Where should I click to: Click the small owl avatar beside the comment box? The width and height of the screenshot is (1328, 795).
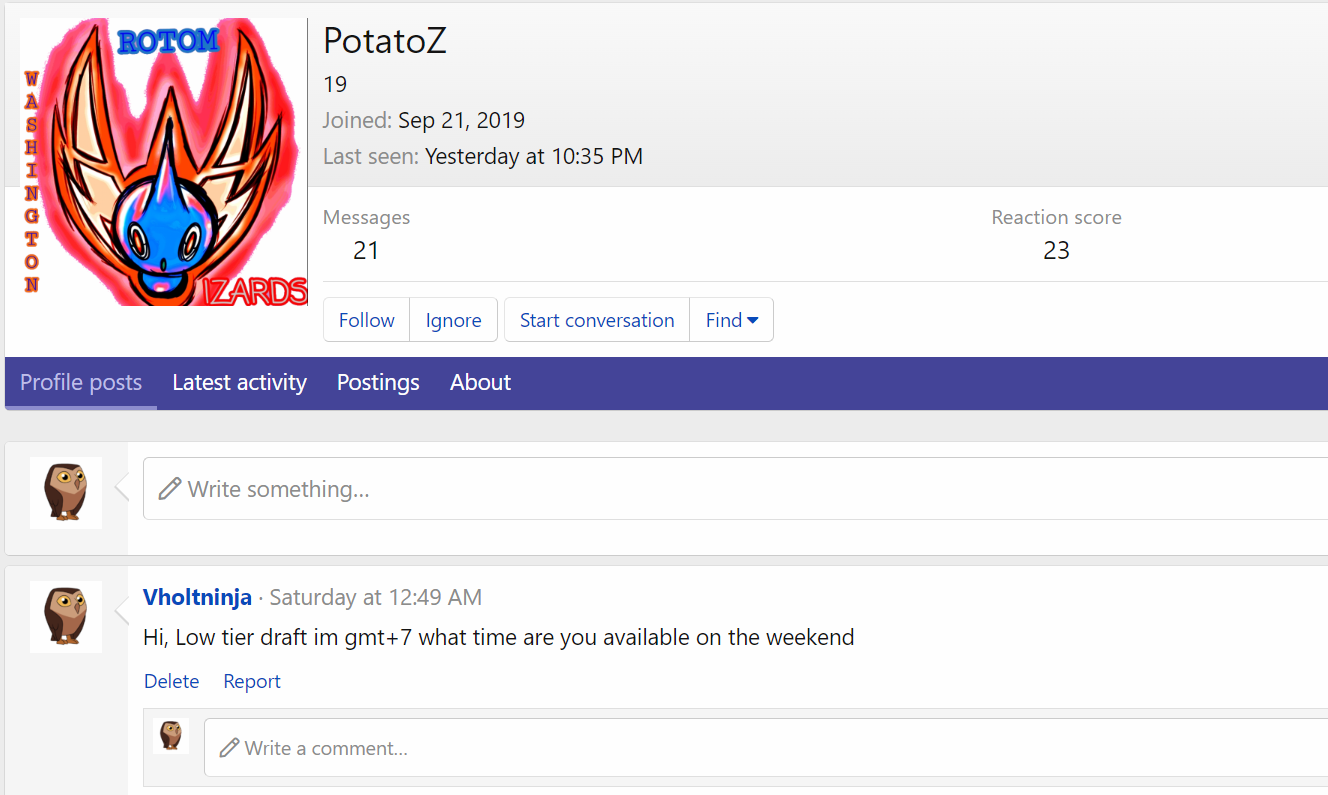point(171,736)
